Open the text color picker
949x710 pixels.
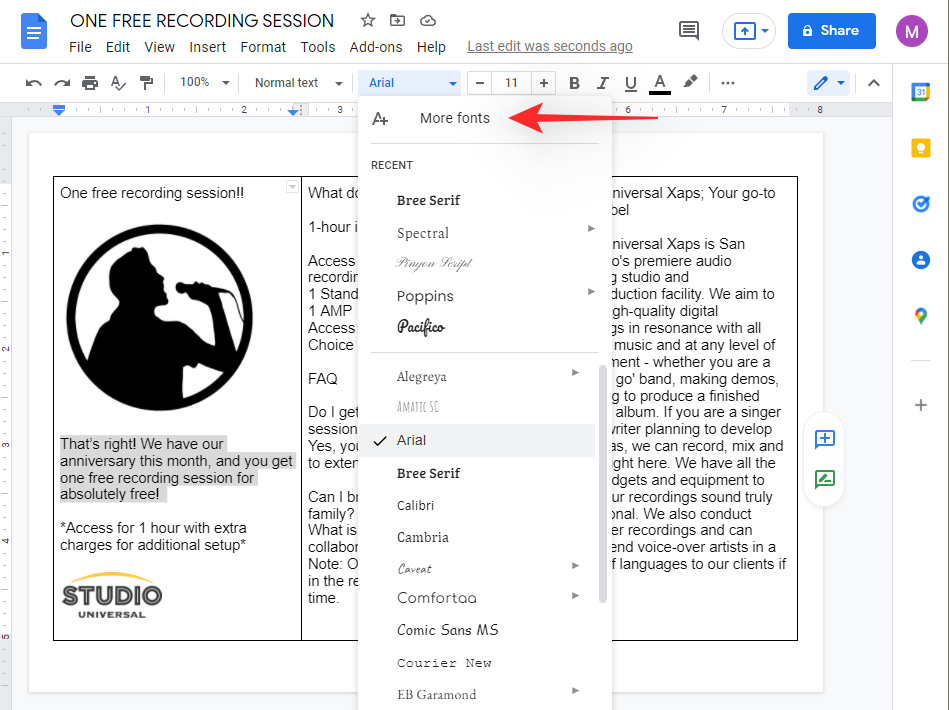tap(659, 83)
